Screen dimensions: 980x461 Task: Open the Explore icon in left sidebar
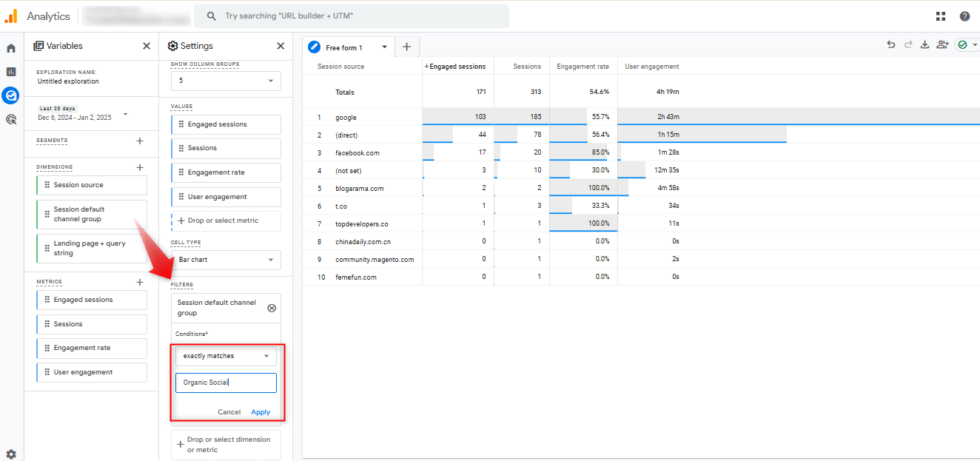11,96
